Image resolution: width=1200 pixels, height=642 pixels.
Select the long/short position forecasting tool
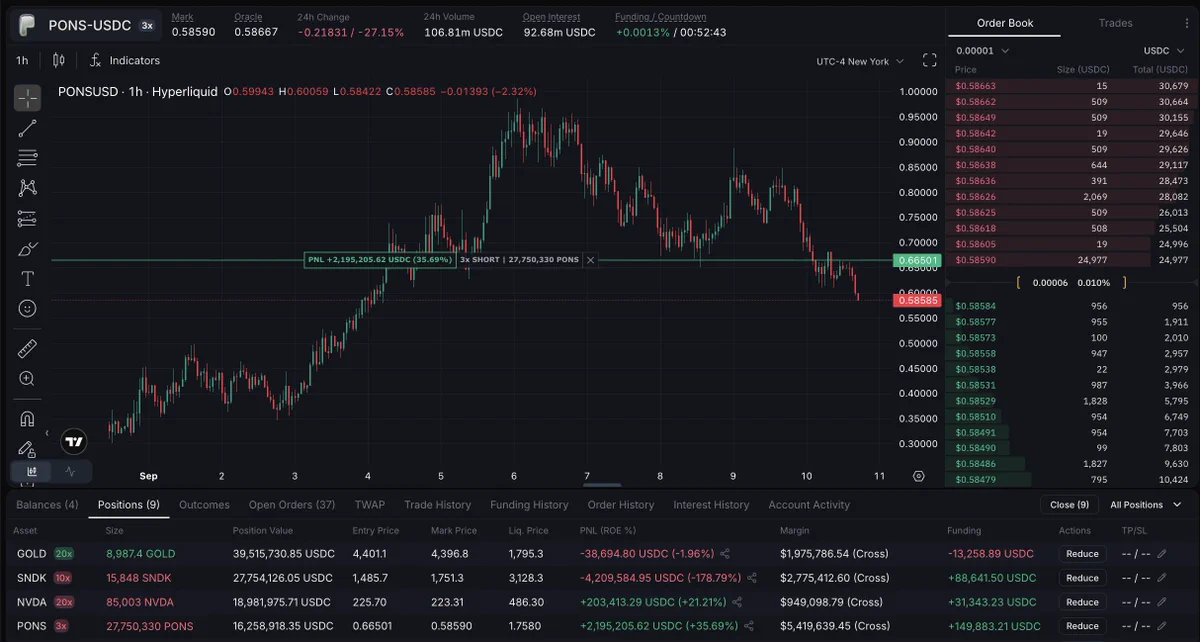point(27,218)
